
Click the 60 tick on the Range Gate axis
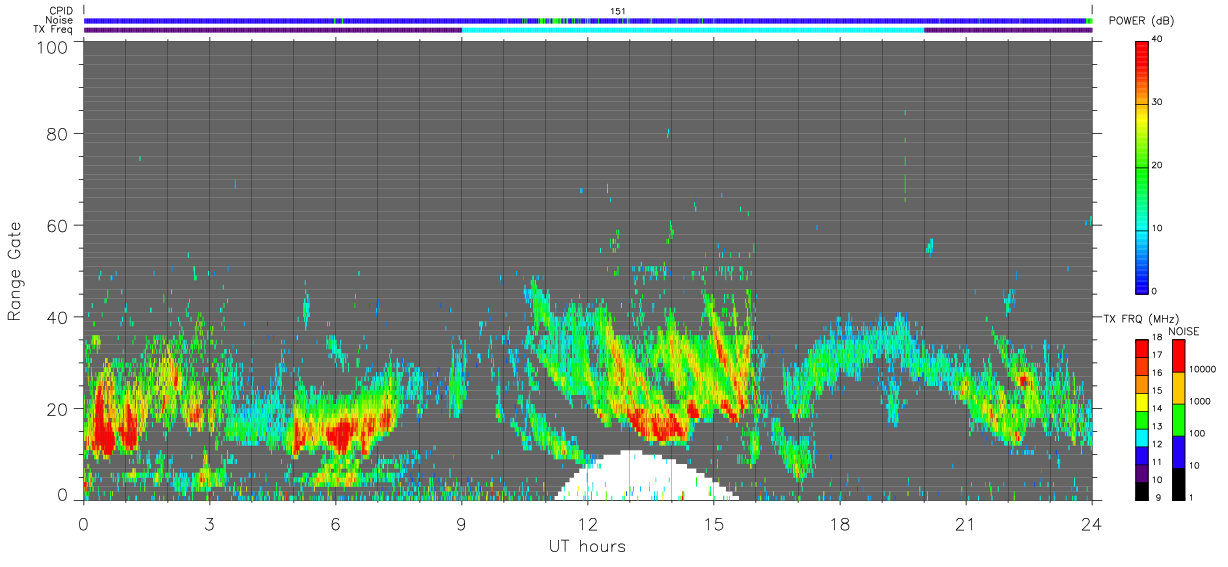[x=57, y=225]
